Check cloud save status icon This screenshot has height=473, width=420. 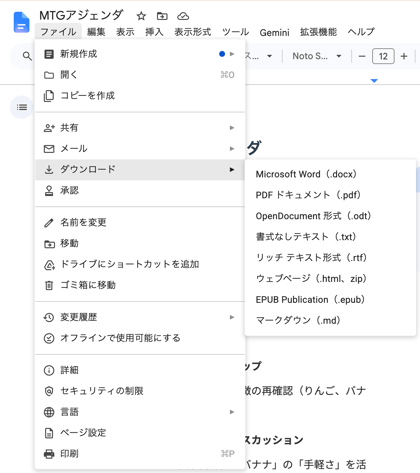(183, 16)
